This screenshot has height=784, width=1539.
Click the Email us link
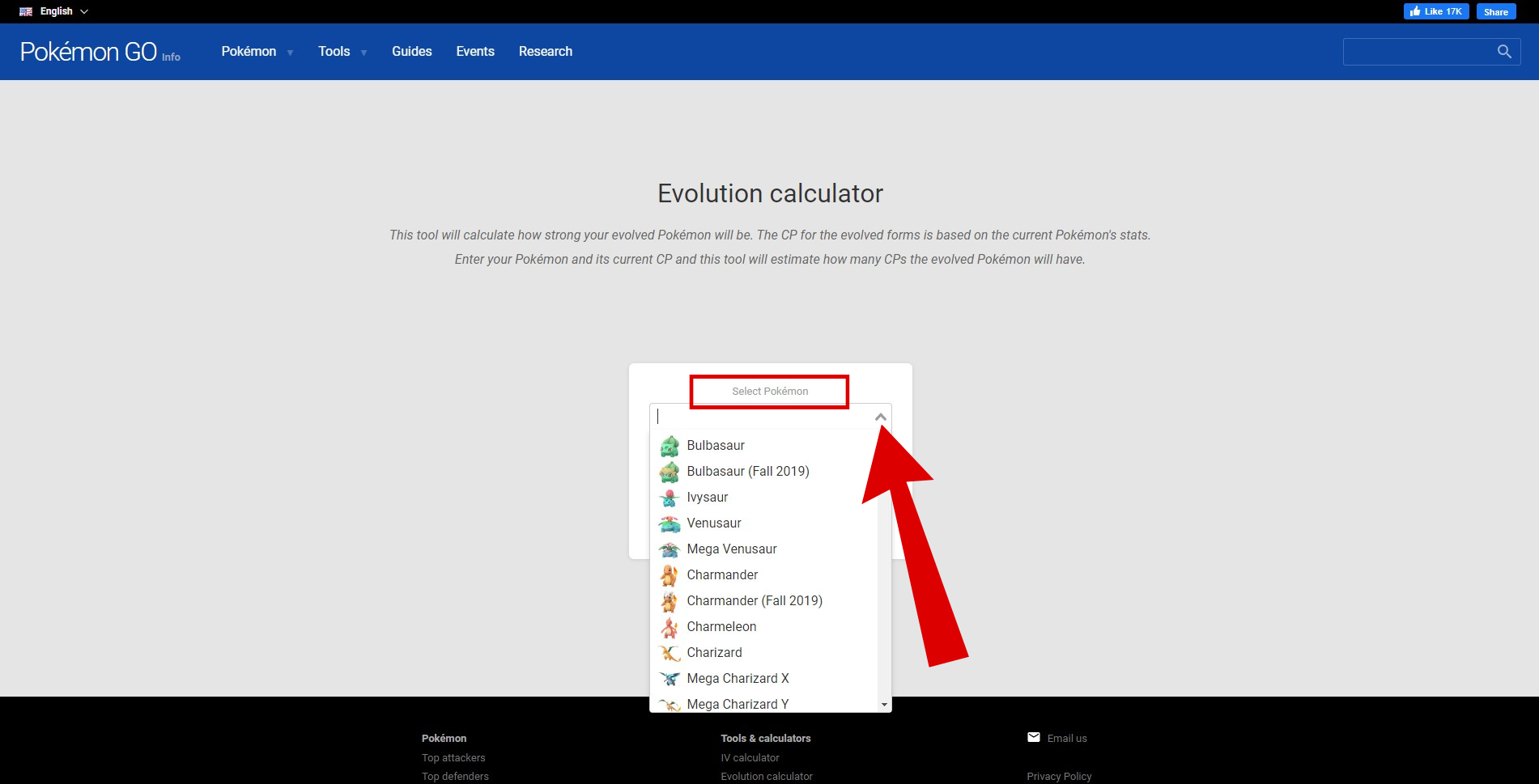tap(1067, 738)
